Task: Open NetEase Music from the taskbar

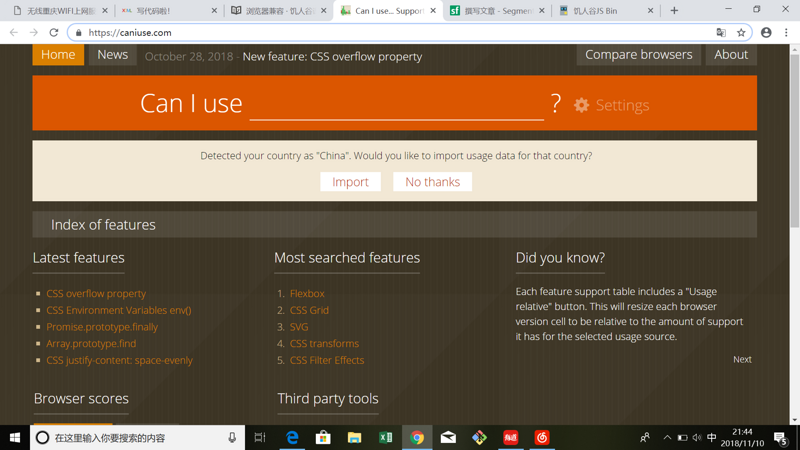Action: 542,438
